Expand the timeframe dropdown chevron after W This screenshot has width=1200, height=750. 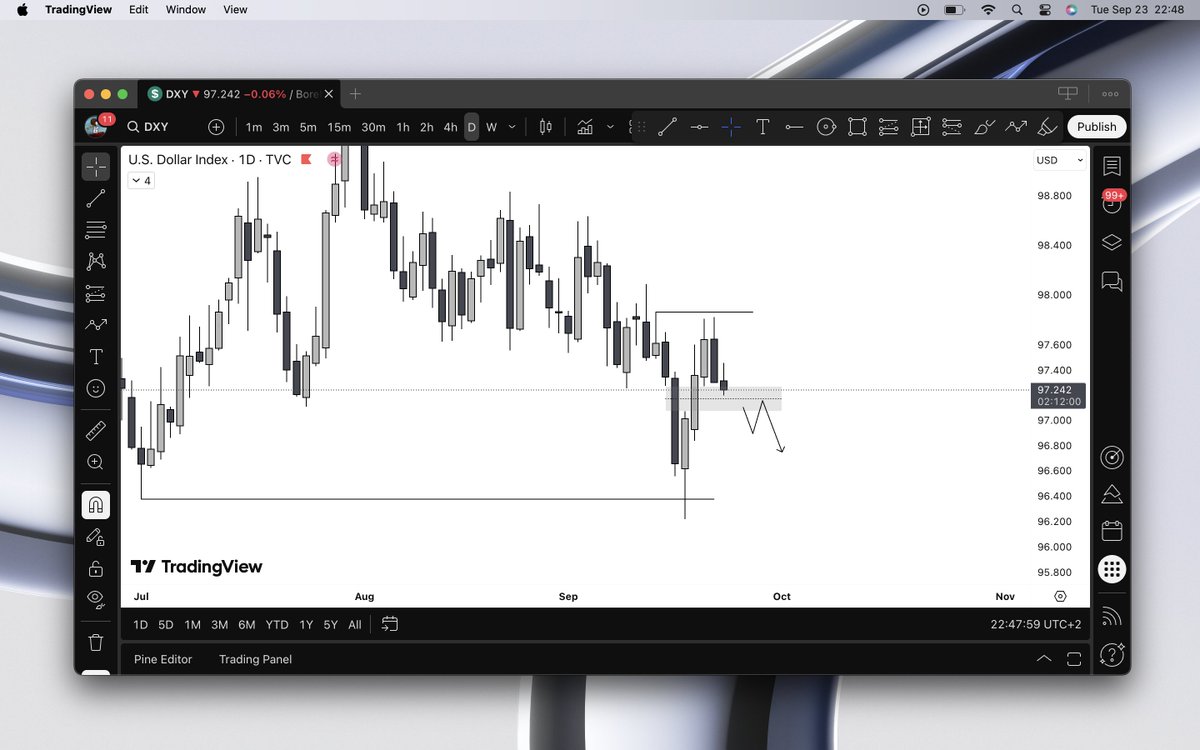(x=513, y=127)
